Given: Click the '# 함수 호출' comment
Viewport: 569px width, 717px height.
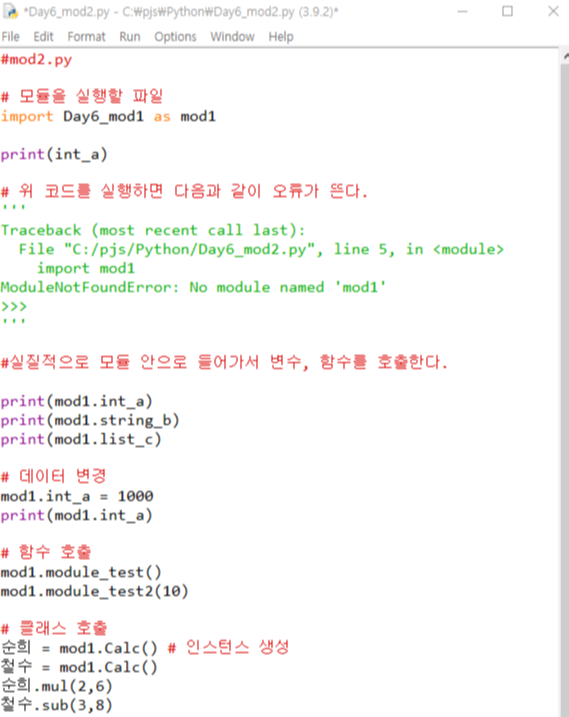Looking at the screenshot, I should (46, 552).
